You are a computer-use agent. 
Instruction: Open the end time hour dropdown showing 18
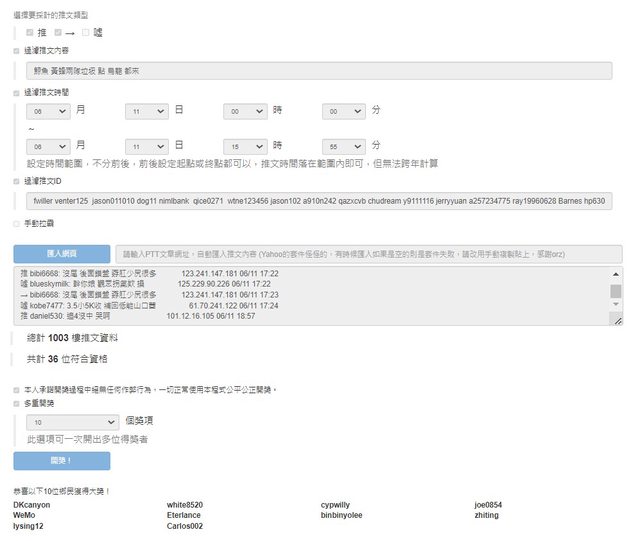point(244,146)
